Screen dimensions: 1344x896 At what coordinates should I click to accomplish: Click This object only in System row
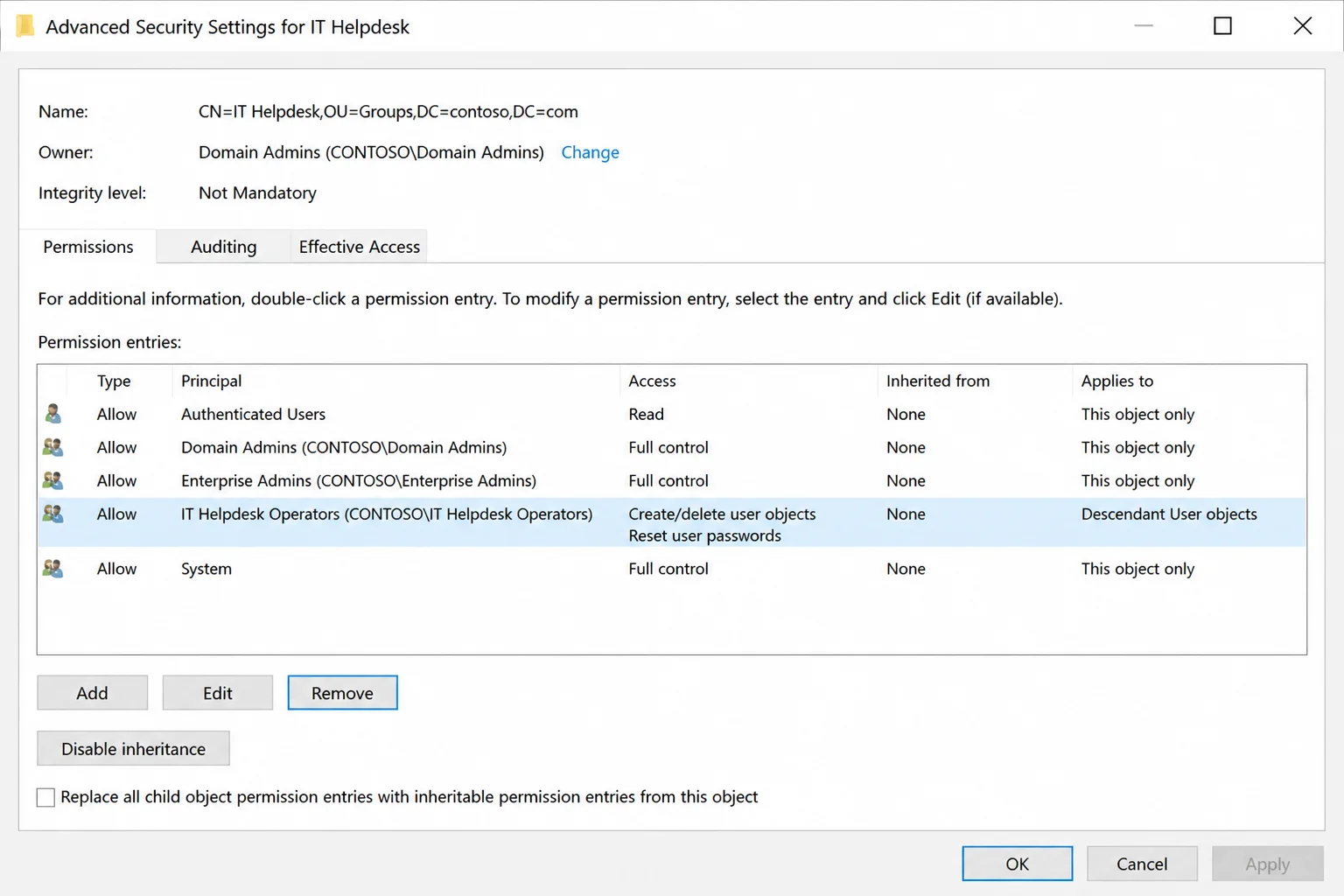coord(1137,569)
